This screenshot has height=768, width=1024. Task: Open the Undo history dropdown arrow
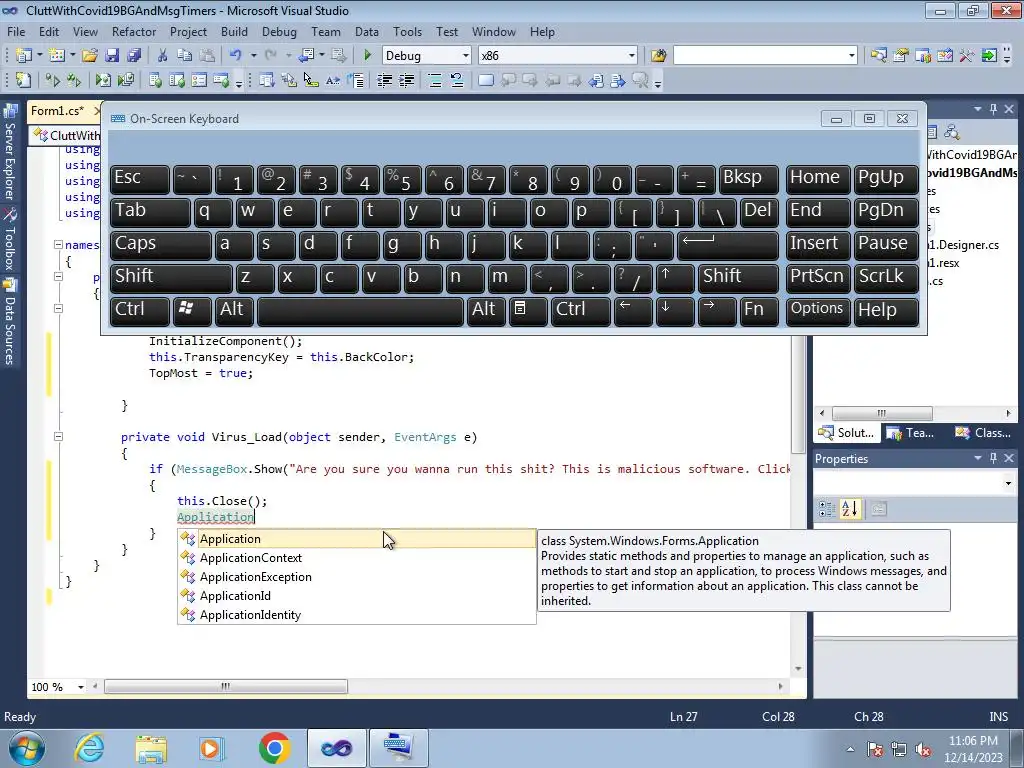coord(253,56)
